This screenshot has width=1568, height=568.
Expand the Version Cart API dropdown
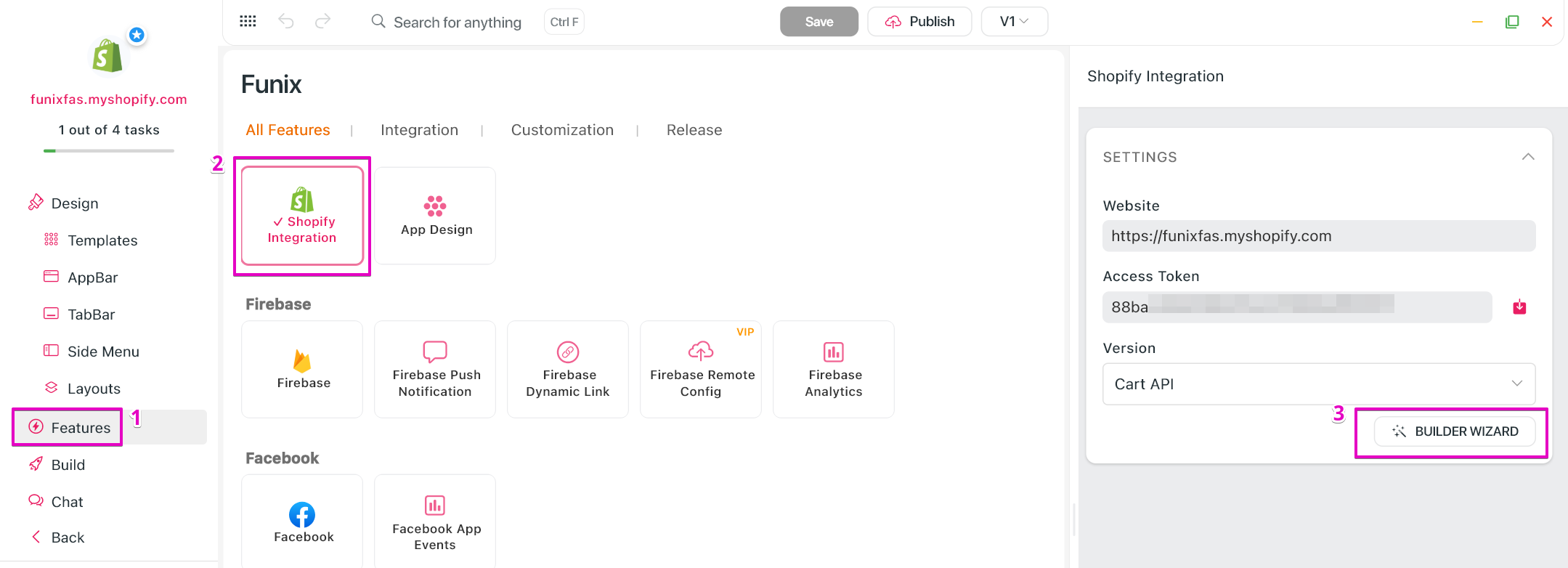point(1318,384)
